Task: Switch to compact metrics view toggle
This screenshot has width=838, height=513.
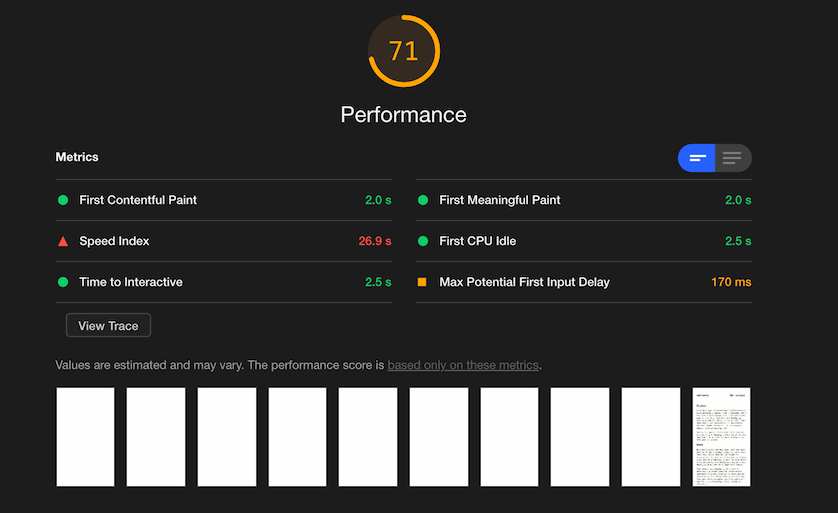Action: pos(696,158)
